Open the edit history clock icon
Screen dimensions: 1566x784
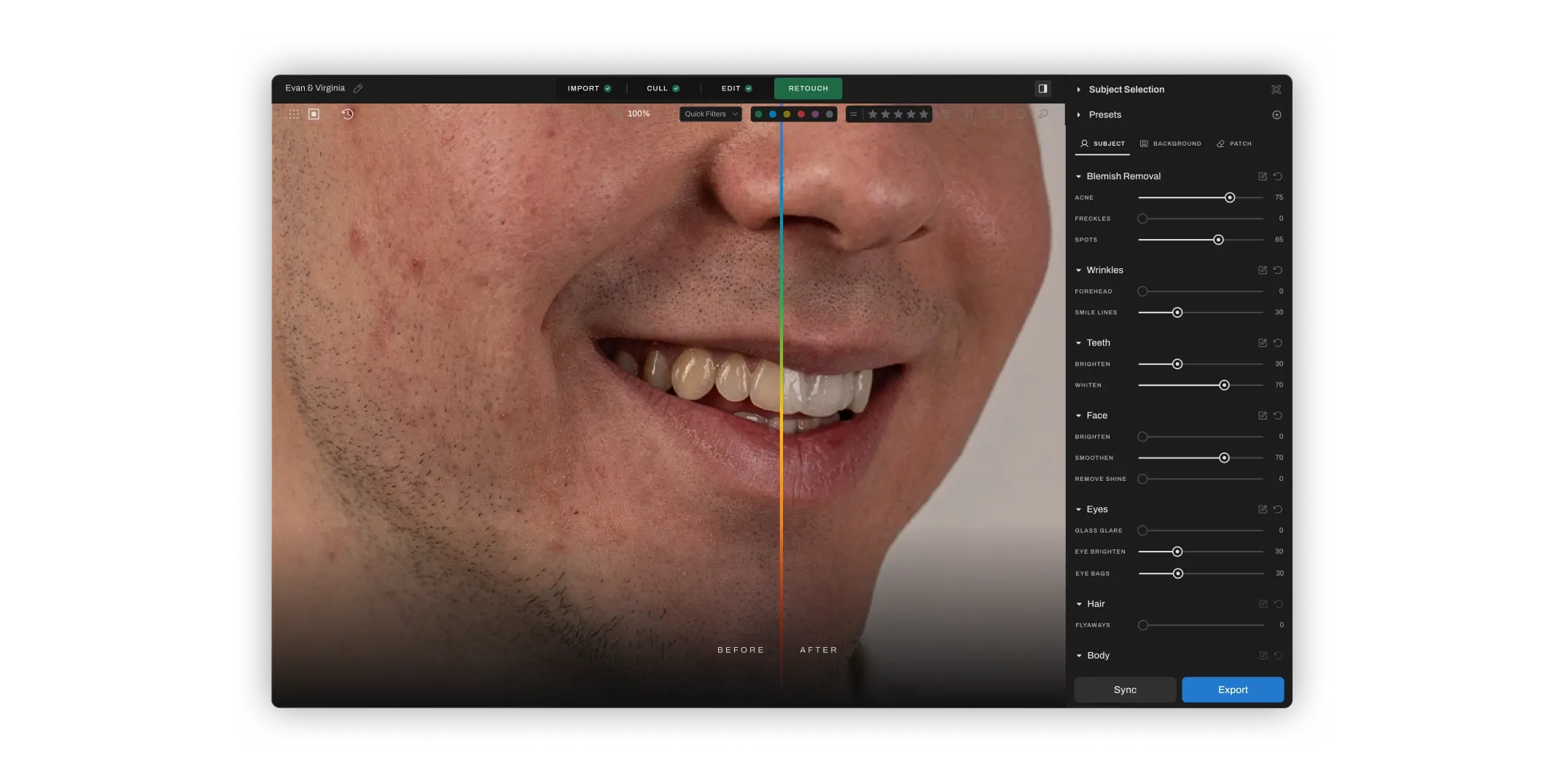(348, 114)
